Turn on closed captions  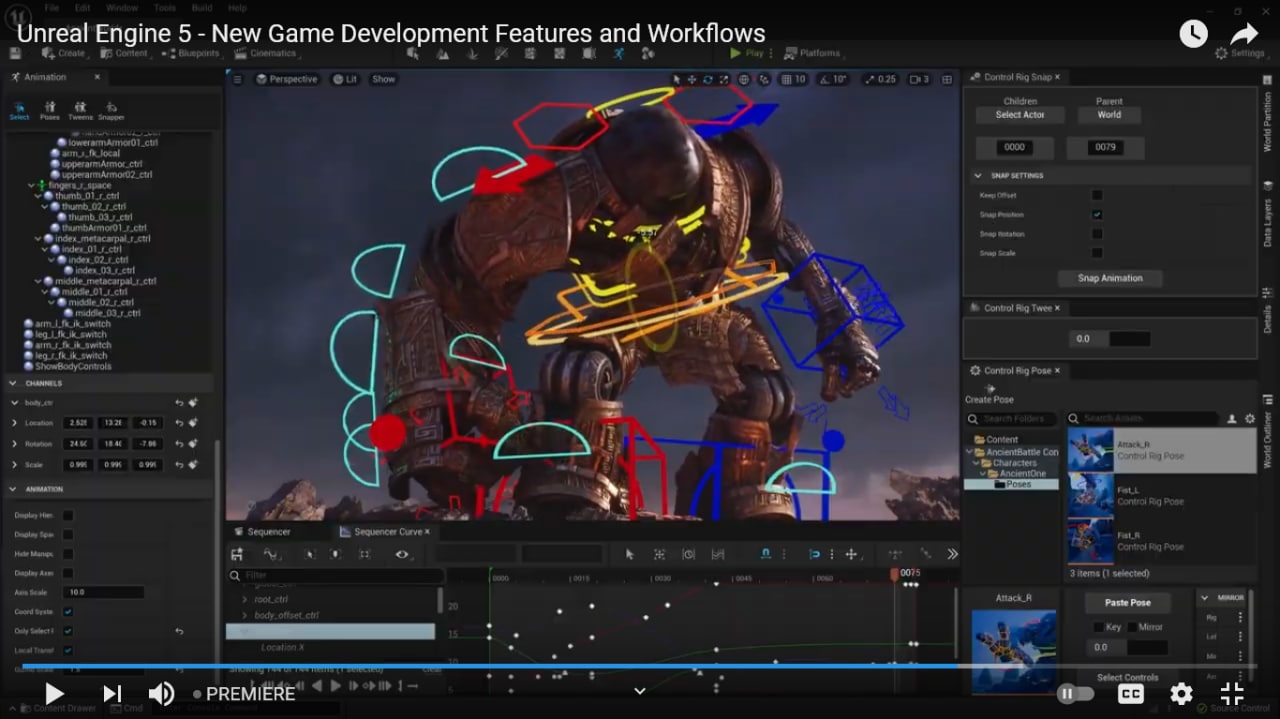coord(1131,693)
